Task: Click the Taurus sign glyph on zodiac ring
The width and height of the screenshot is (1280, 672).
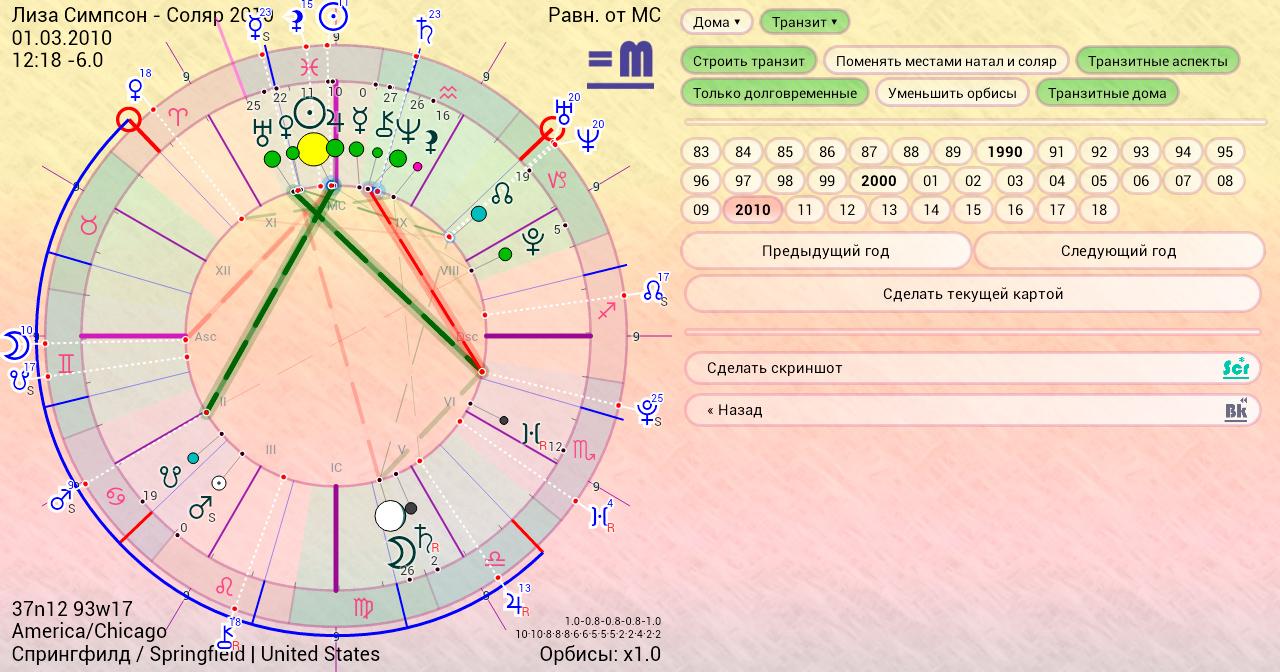Action: [x=88, y=226]
